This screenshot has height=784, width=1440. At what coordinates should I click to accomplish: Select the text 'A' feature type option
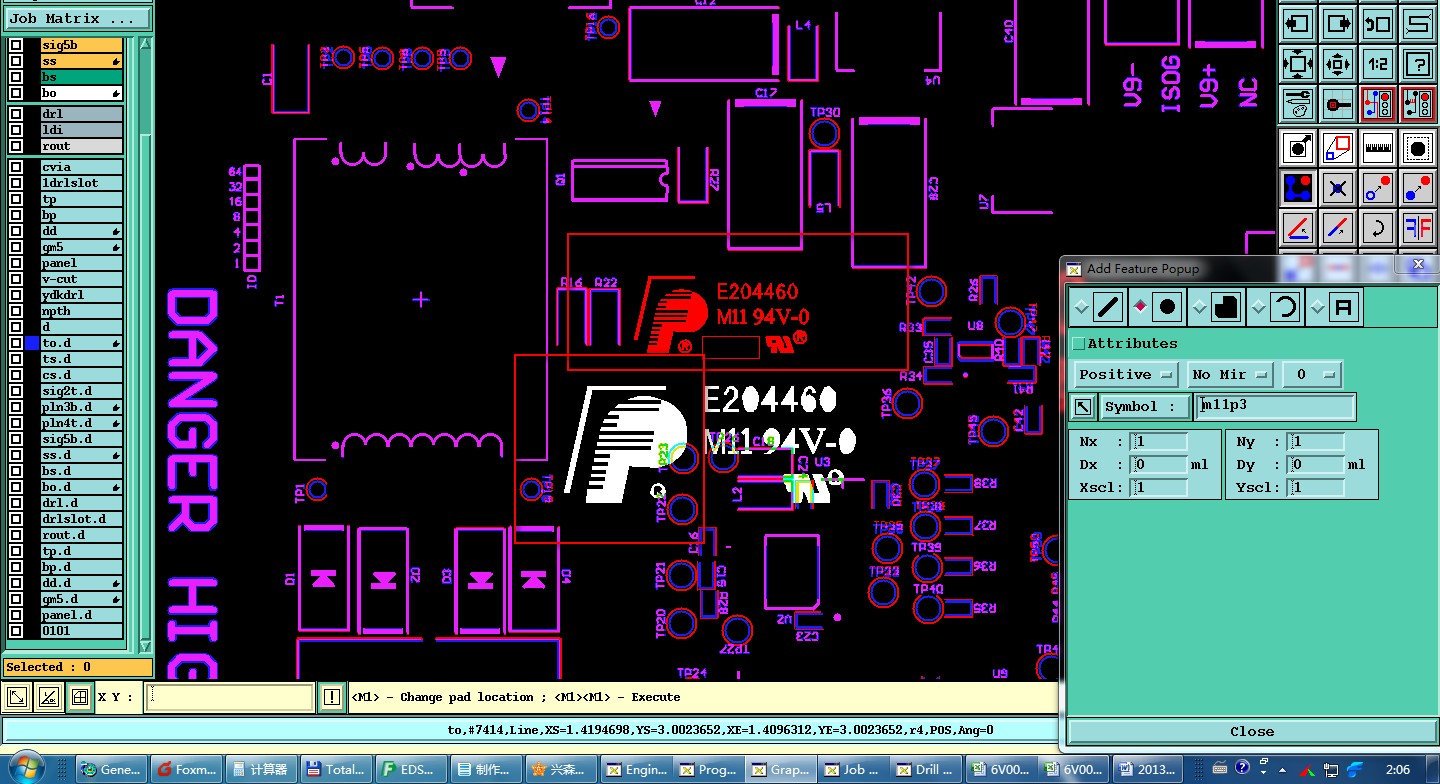click(1344, 307)
